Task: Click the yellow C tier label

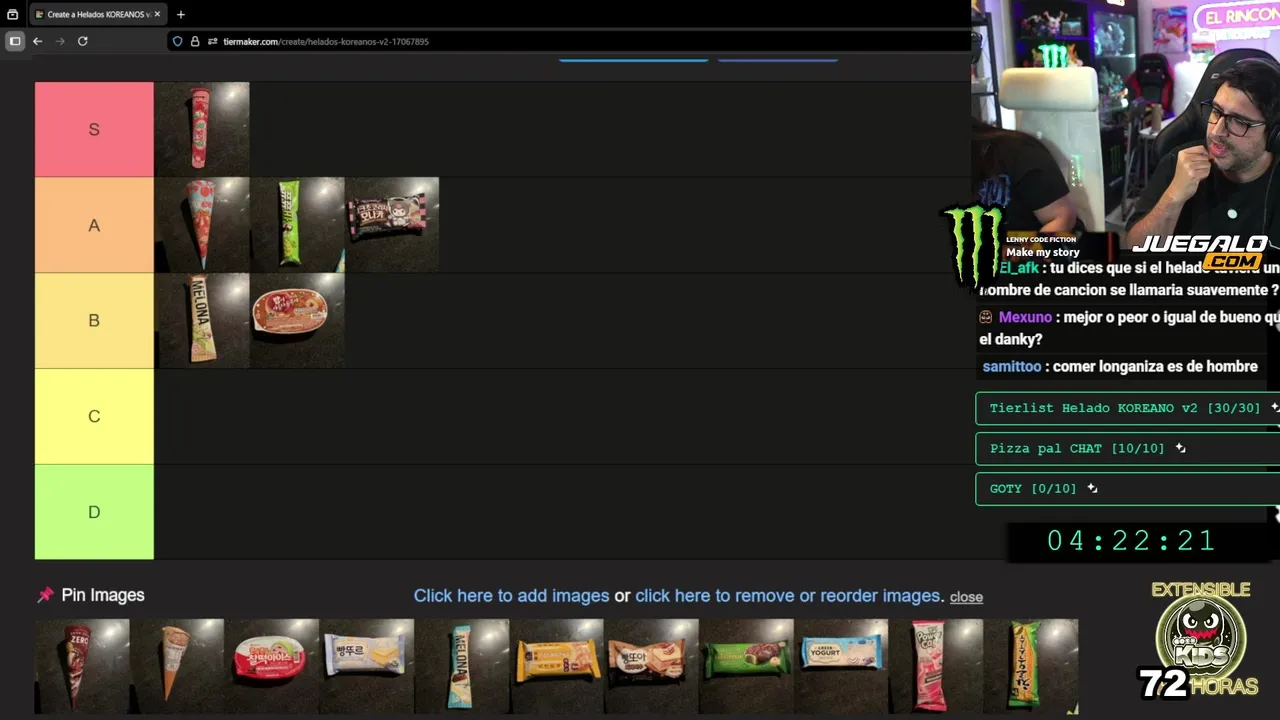Action: [x=94, y=416]
